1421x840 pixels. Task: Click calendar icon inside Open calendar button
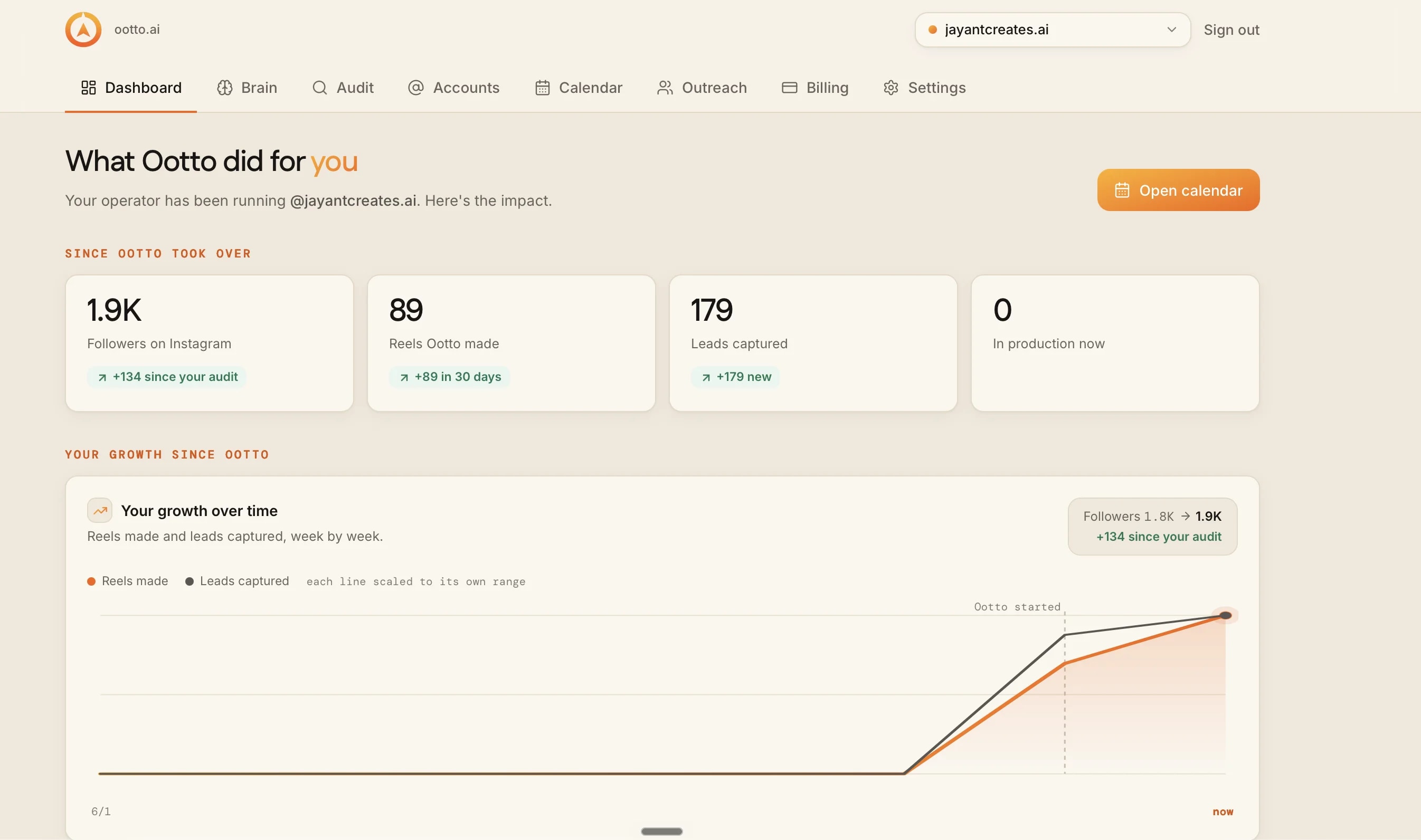click(1122, 191)
